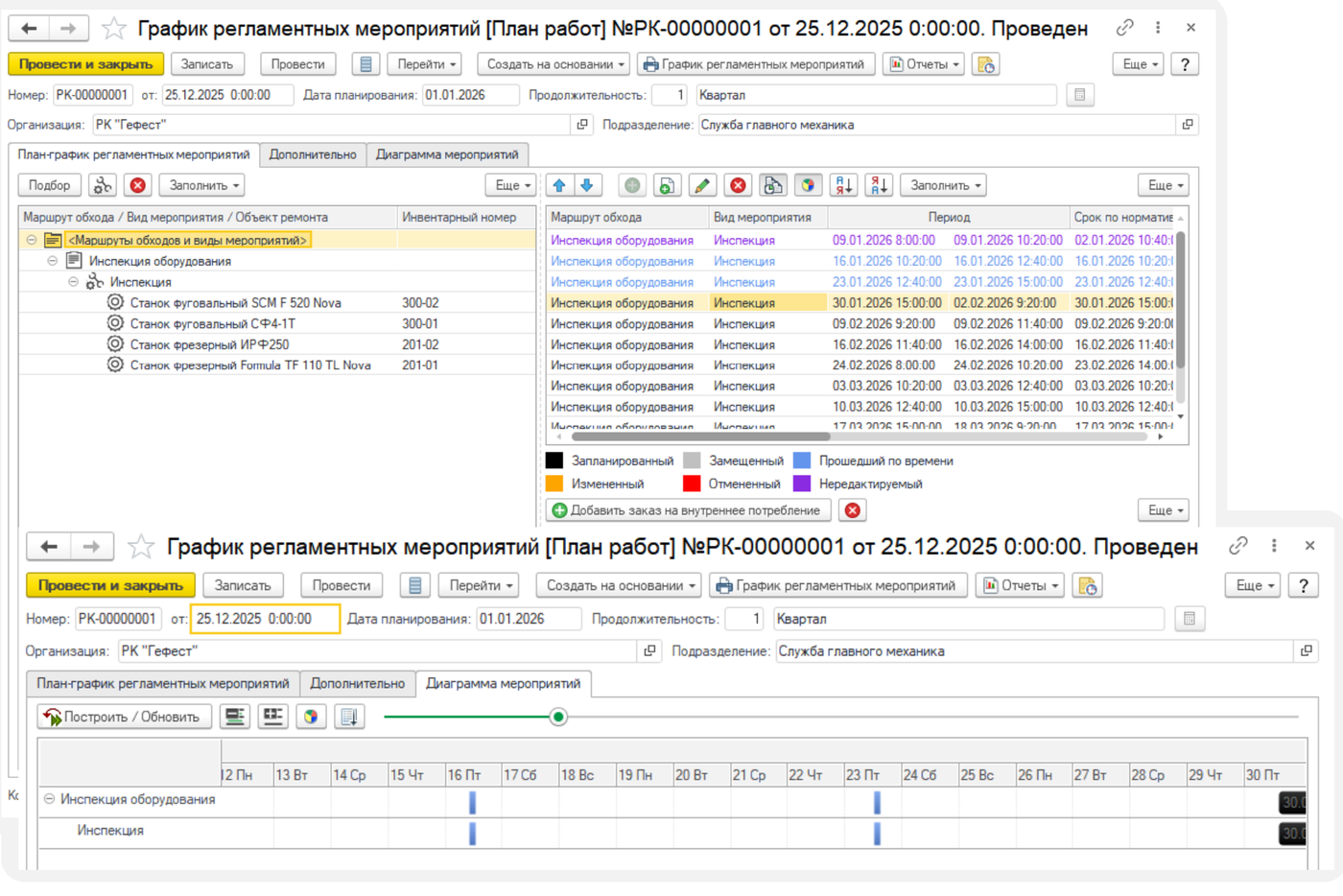Sort ascending icon in upper window toolbar
Image resolution: width=1343 pixels, height=896 pixels.
coord(843,185)
